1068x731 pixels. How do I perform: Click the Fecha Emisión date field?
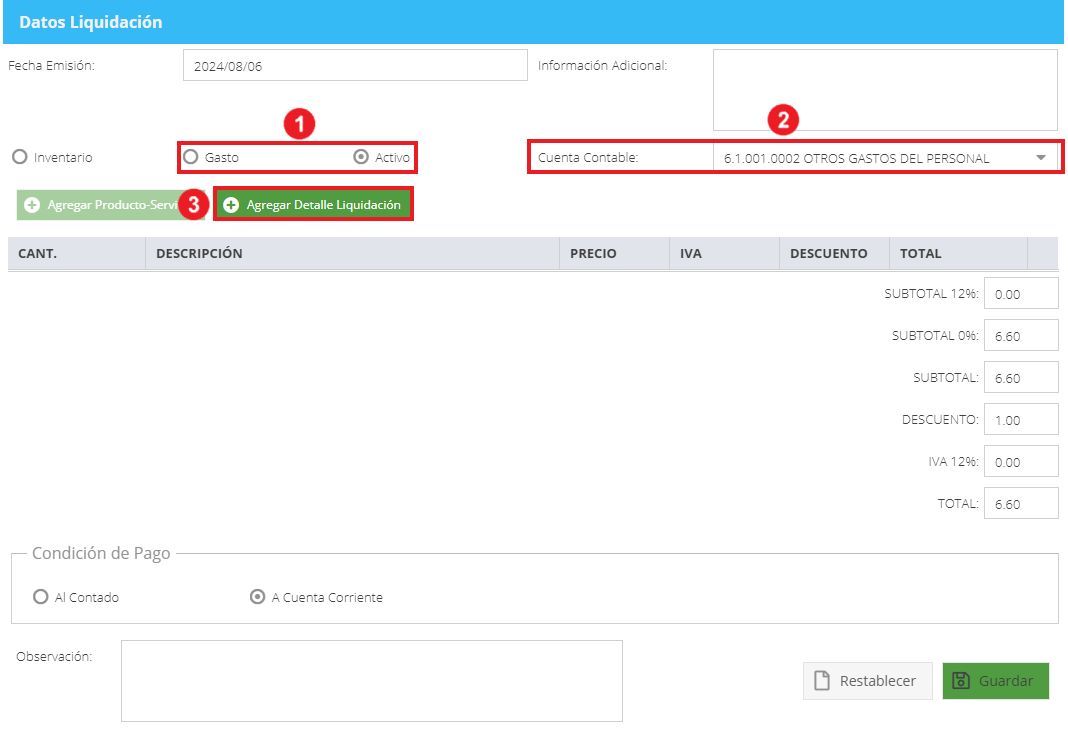coord(355,65)
